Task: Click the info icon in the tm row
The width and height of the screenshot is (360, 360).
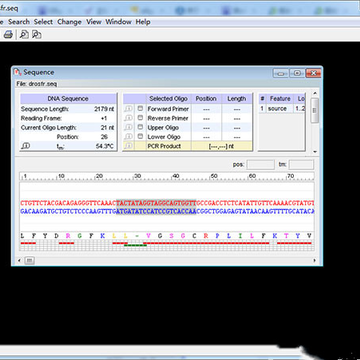Action: click(26, 146)
